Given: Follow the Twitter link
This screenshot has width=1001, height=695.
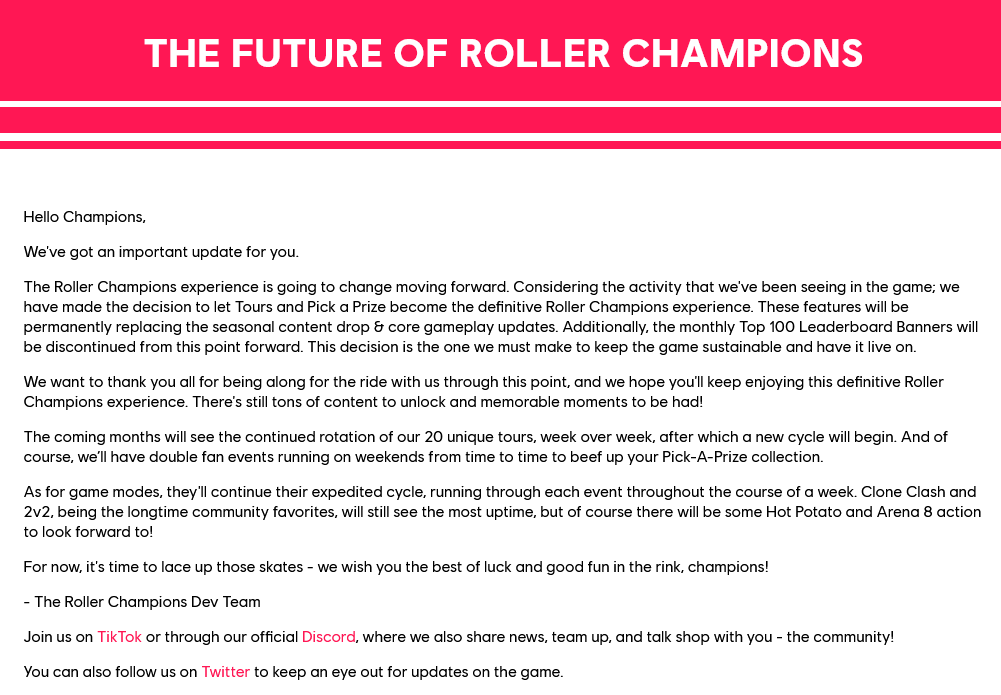Looking at the screenshot, I should pos(225,672).
